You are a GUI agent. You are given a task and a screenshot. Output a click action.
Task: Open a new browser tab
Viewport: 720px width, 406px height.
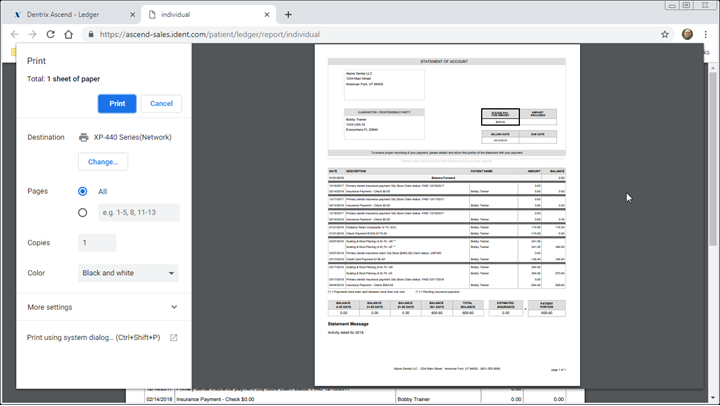288,15
